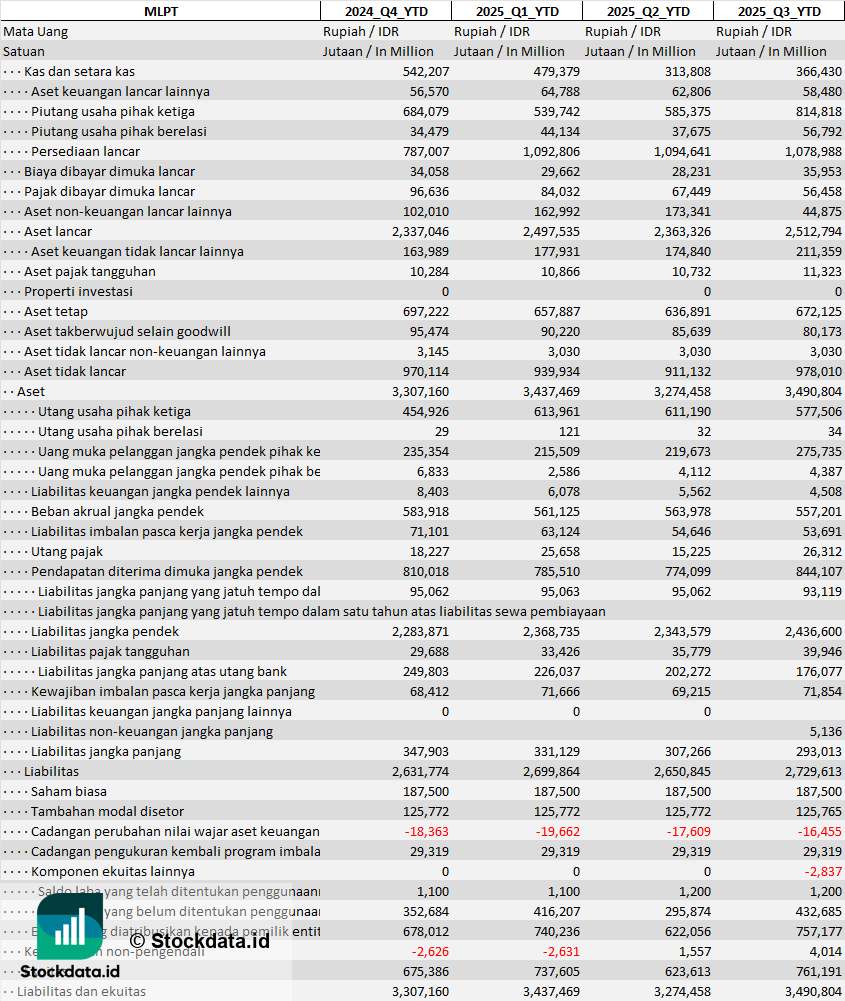Screen dimensions: 845x1001
Task: Select Liabilitas pajak tangguhan label
Action: click(110, 652)
